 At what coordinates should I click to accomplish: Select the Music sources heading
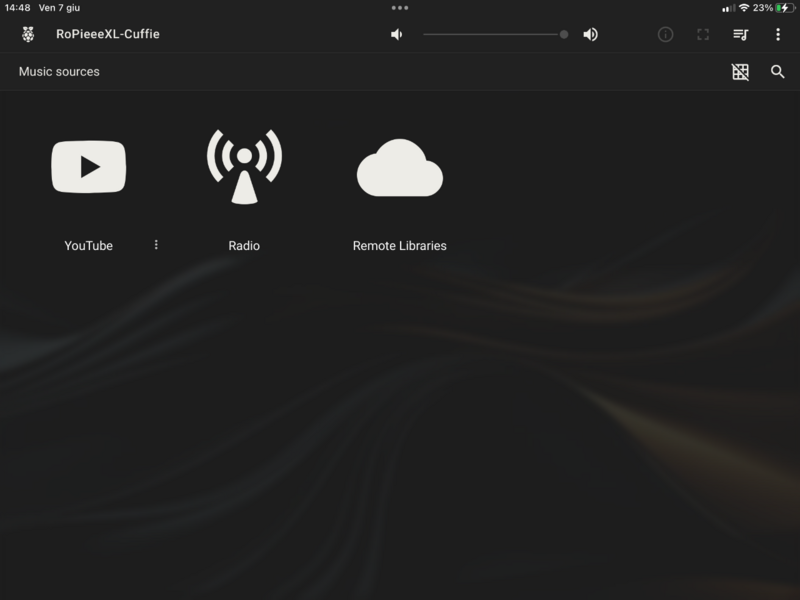coord(59,72)
